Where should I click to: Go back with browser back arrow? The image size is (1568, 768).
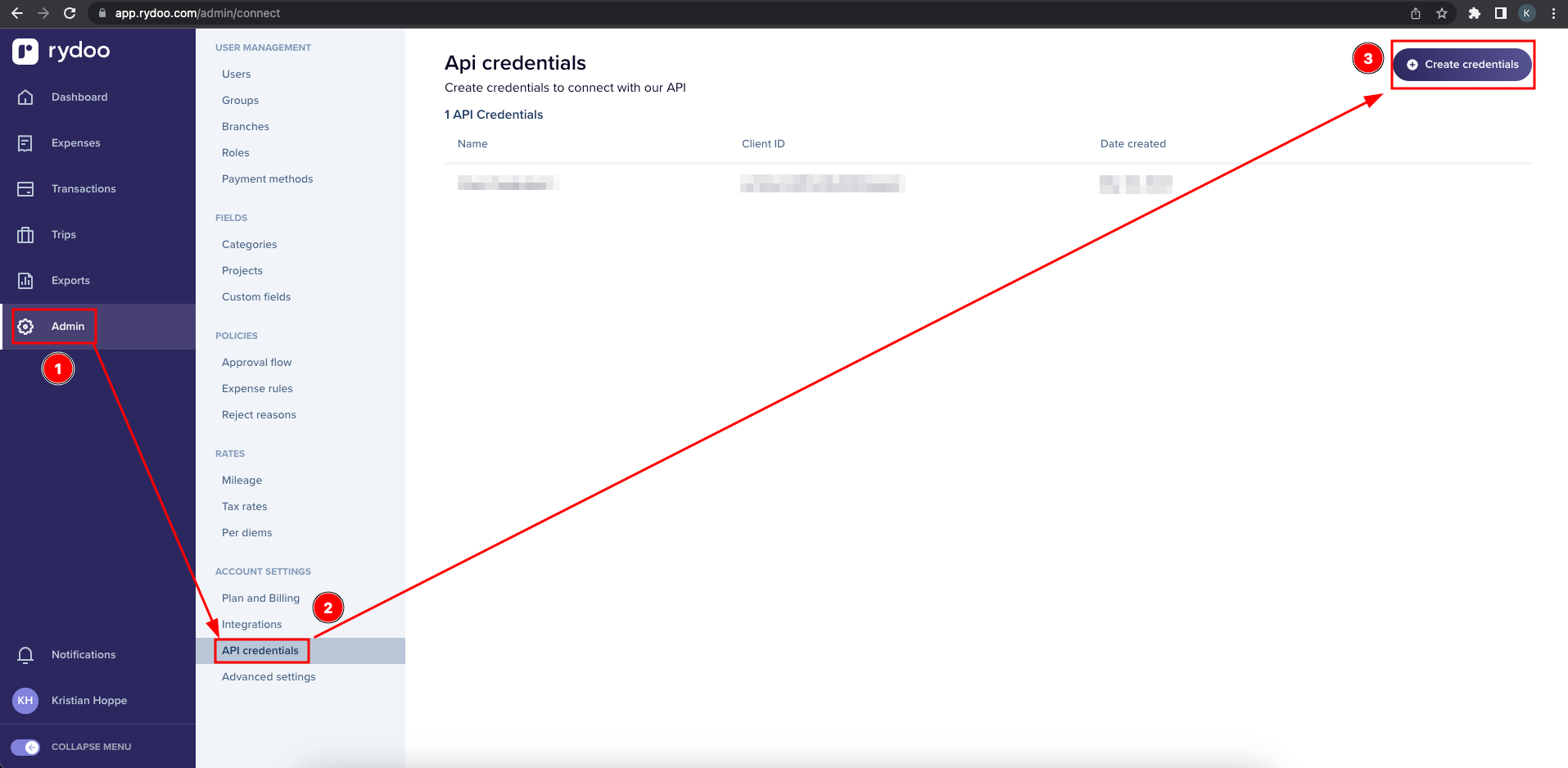[17, 13]
